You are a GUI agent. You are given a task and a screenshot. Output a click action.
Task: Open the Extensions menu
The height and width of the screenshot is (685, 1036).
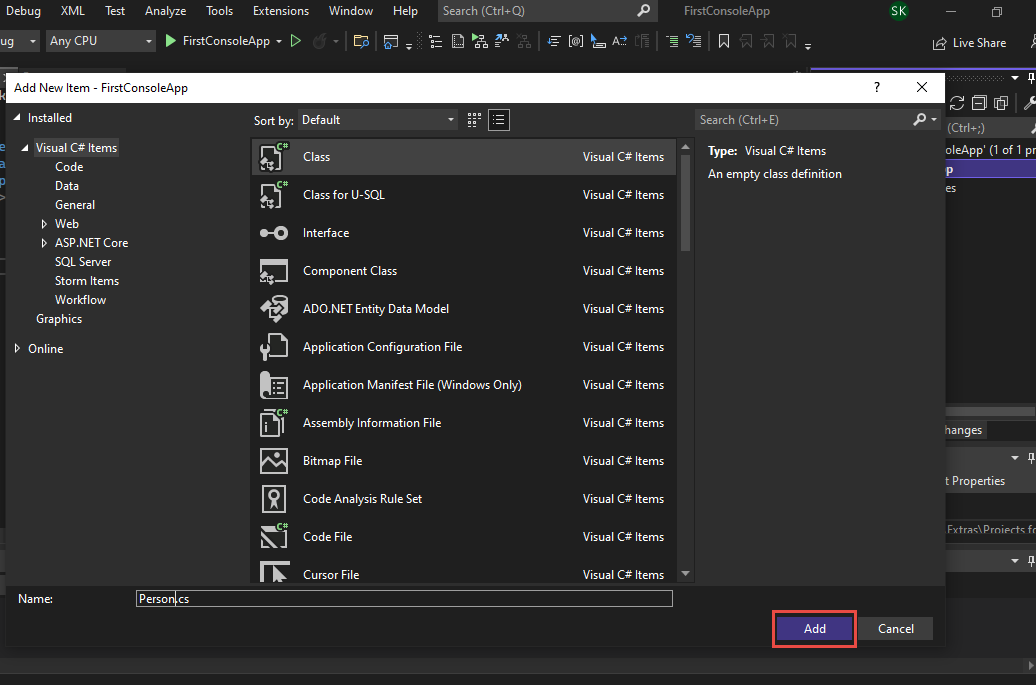coord(280,11)
